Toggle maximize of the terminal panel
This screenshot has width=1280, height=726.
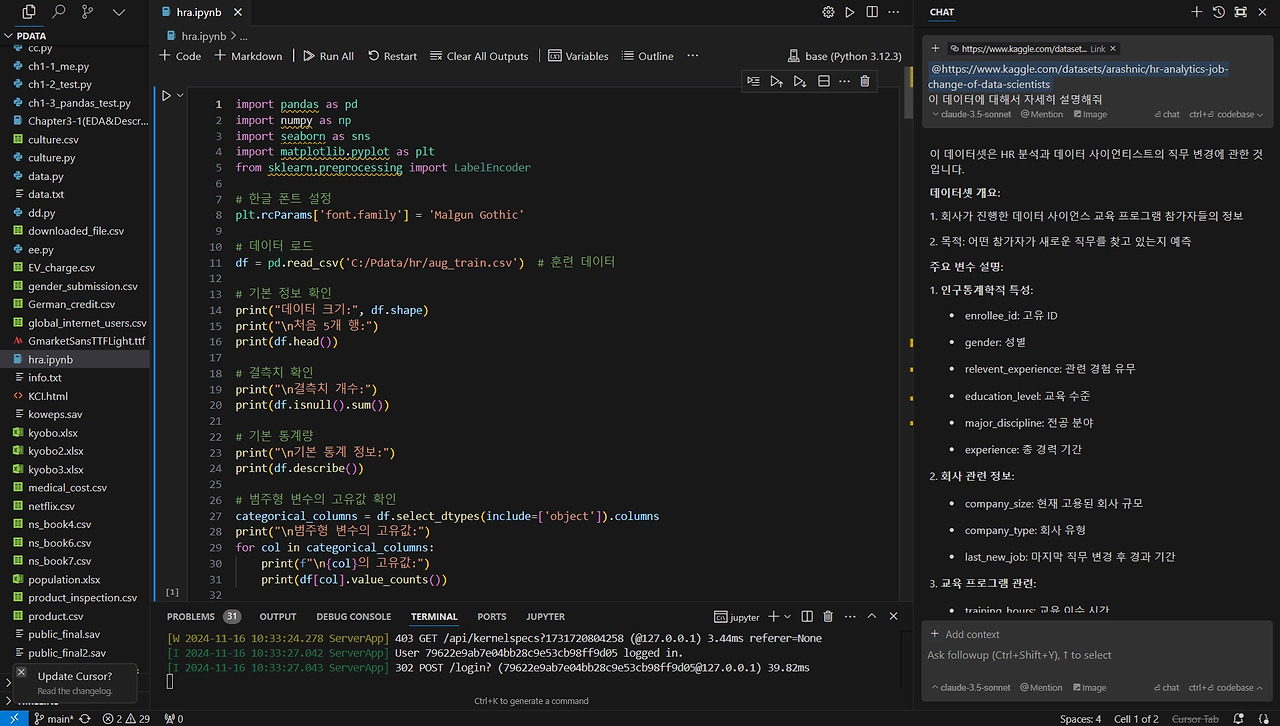coord(872,617)
